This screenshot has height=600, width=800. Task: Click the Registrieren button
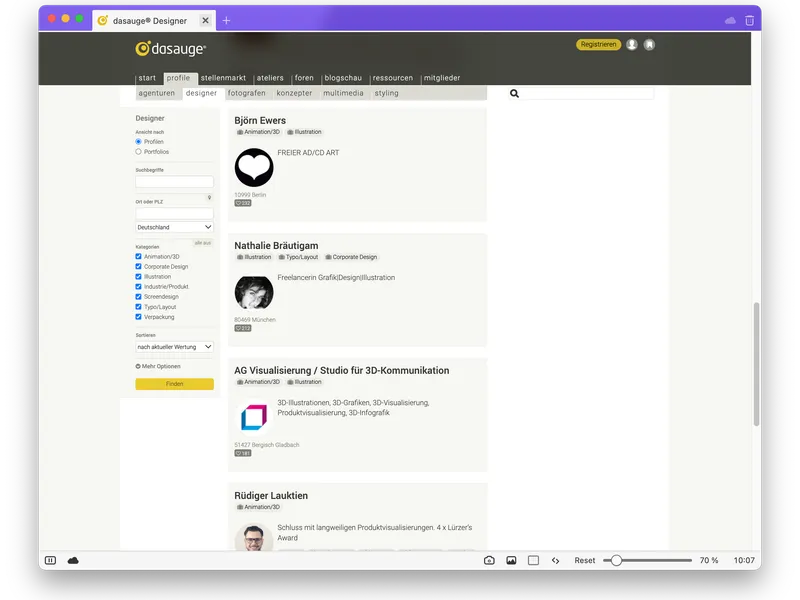coord(598,45)
